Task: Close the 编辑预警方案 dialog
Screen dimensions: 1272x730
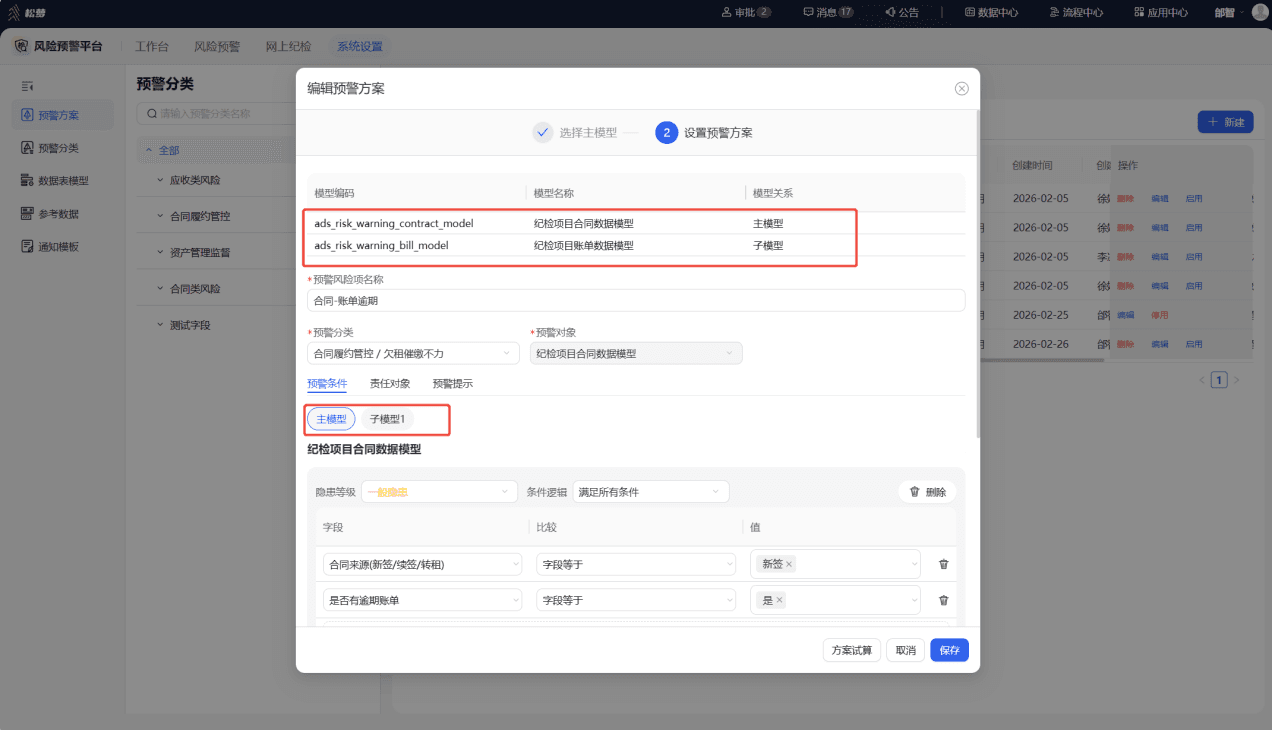Action: click(x=961, y=88)
